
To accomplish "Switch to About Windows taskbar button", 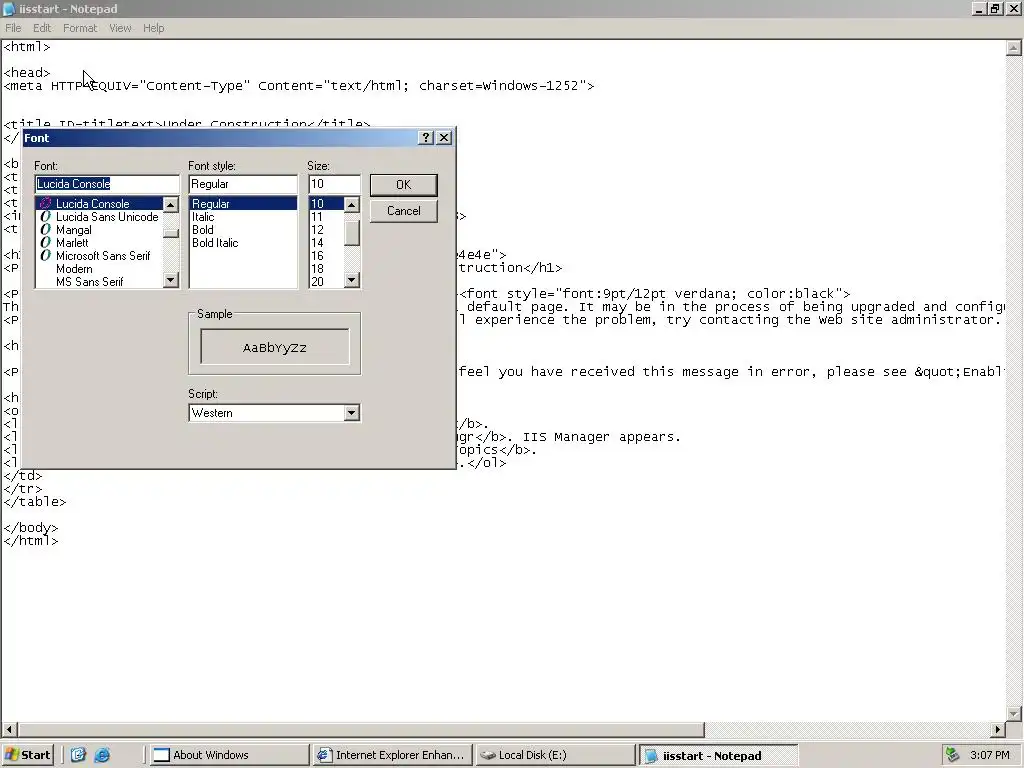I will 229,755.
